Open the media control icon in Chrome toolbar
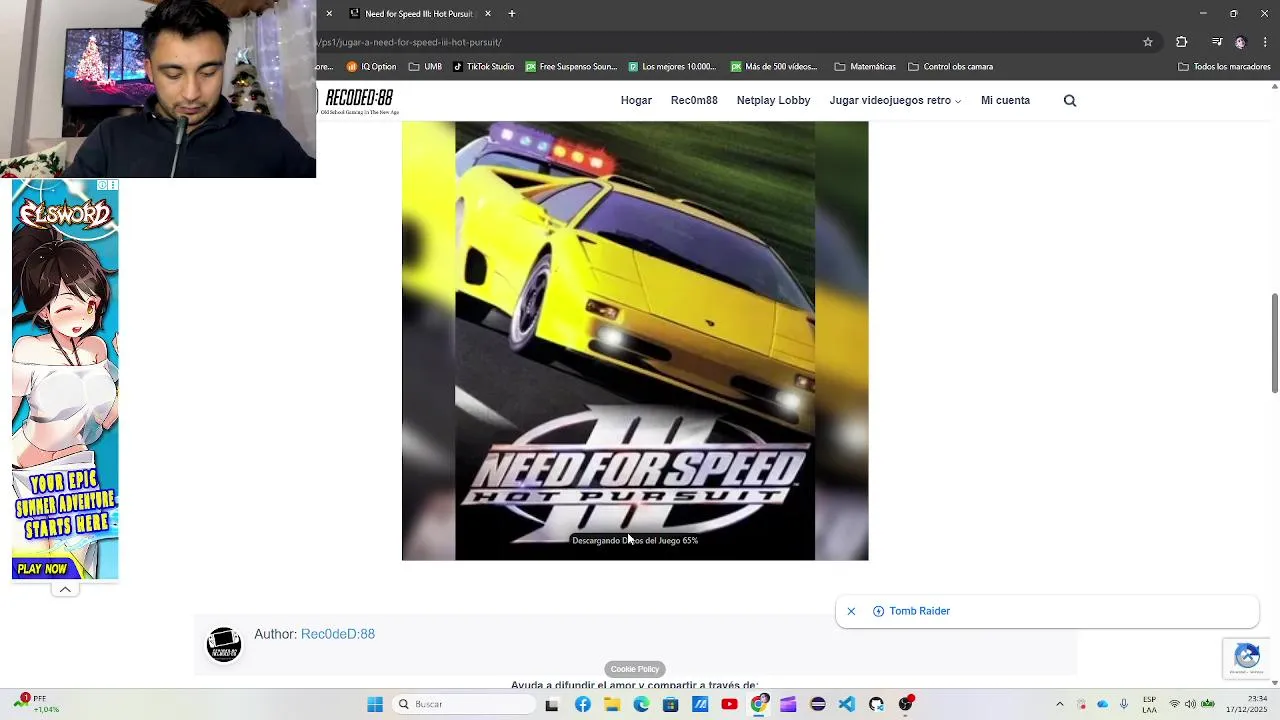1280x720 pixels. click(1217, 42)
